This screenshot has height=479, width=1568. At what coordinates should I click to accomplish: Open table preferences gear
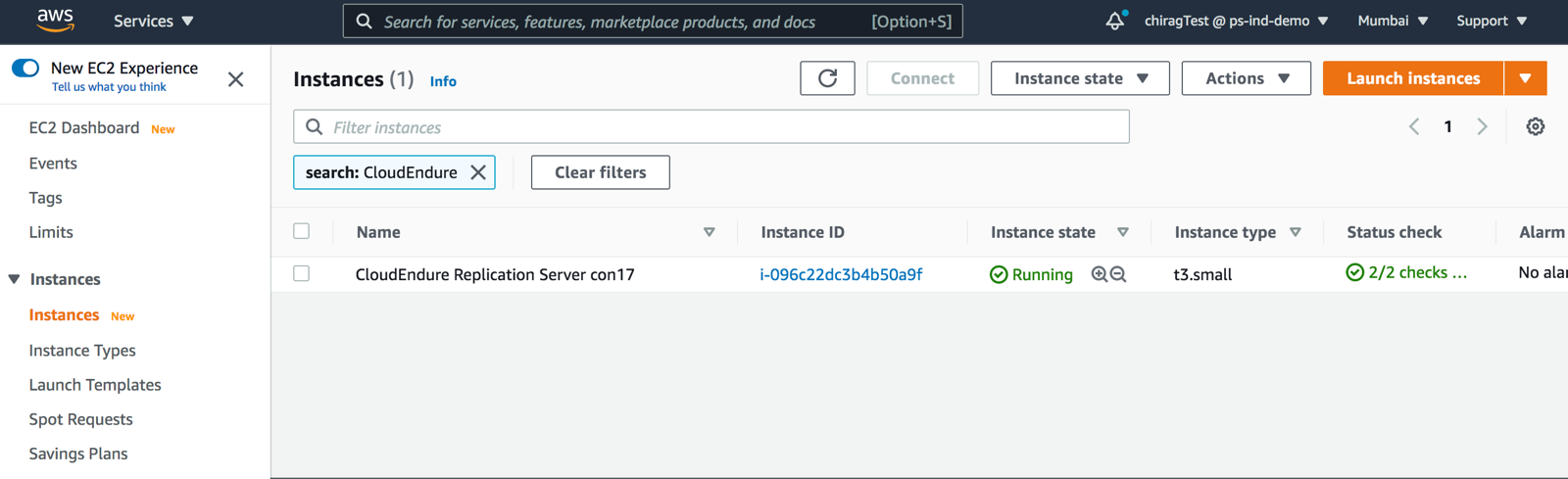[1536, 126]
